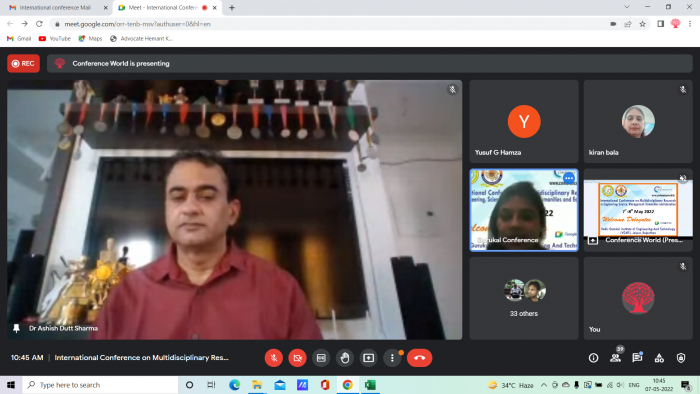Show hidden system tray icons arrow
Image resolution: width=700 pixels, height=394 pixels.
click(544, 385)
